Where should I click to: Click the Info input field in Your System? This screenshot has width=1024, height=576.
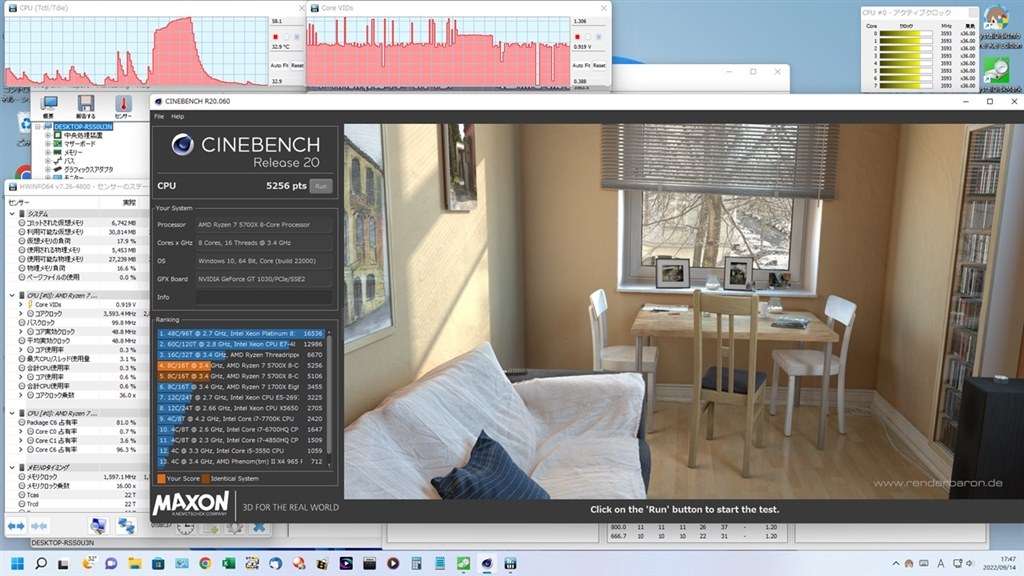[x=264, y=297]
